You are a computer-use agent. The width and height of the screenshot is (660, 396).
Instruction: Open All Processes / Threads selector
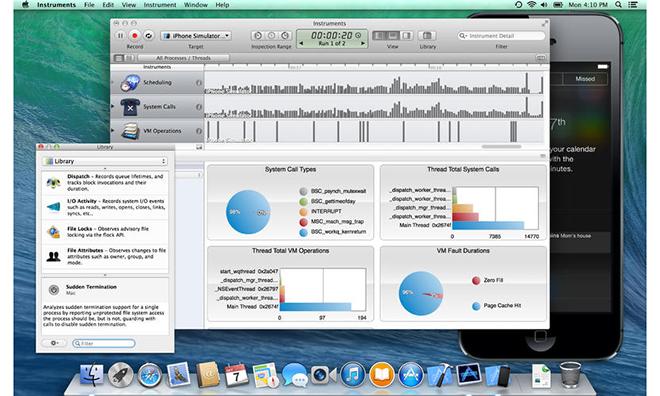pos(184,58)
